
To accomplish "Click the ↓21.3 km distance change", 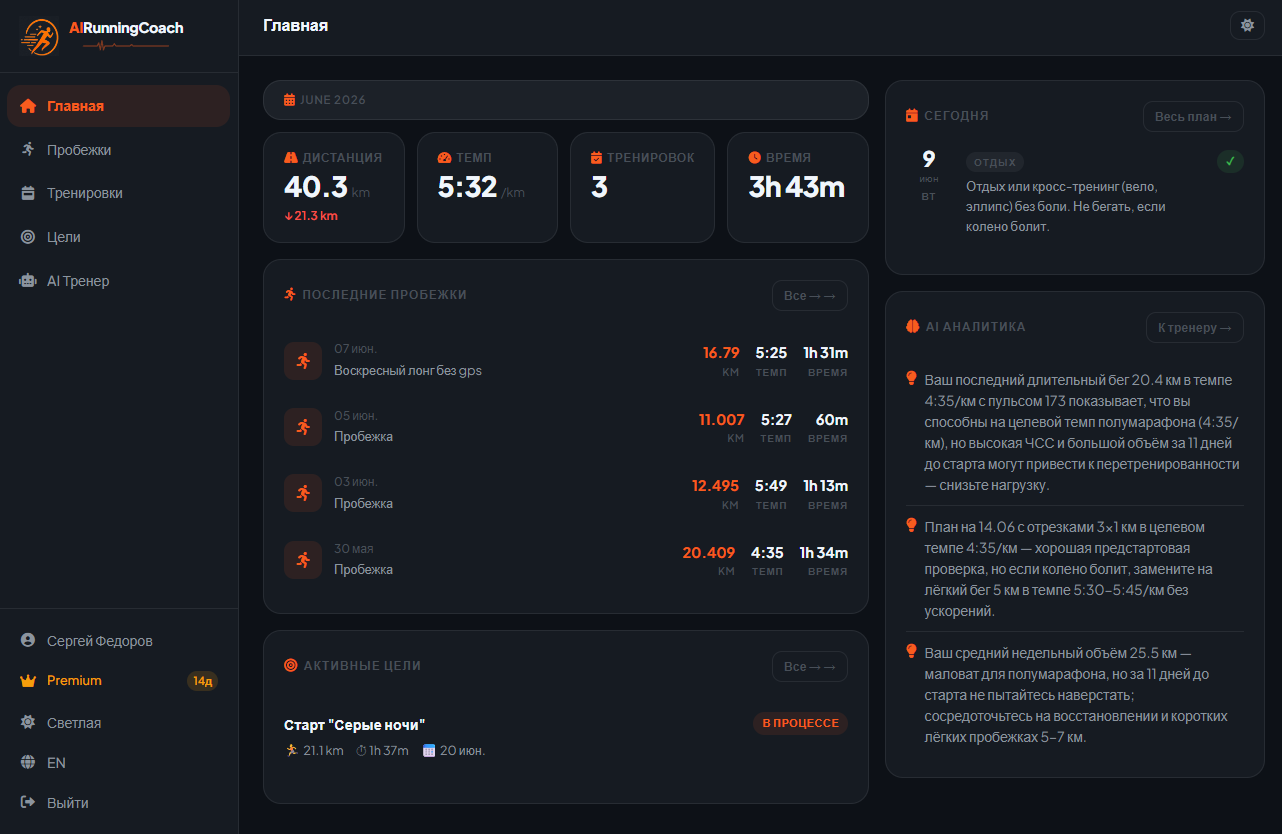I will tap(311, 215).
